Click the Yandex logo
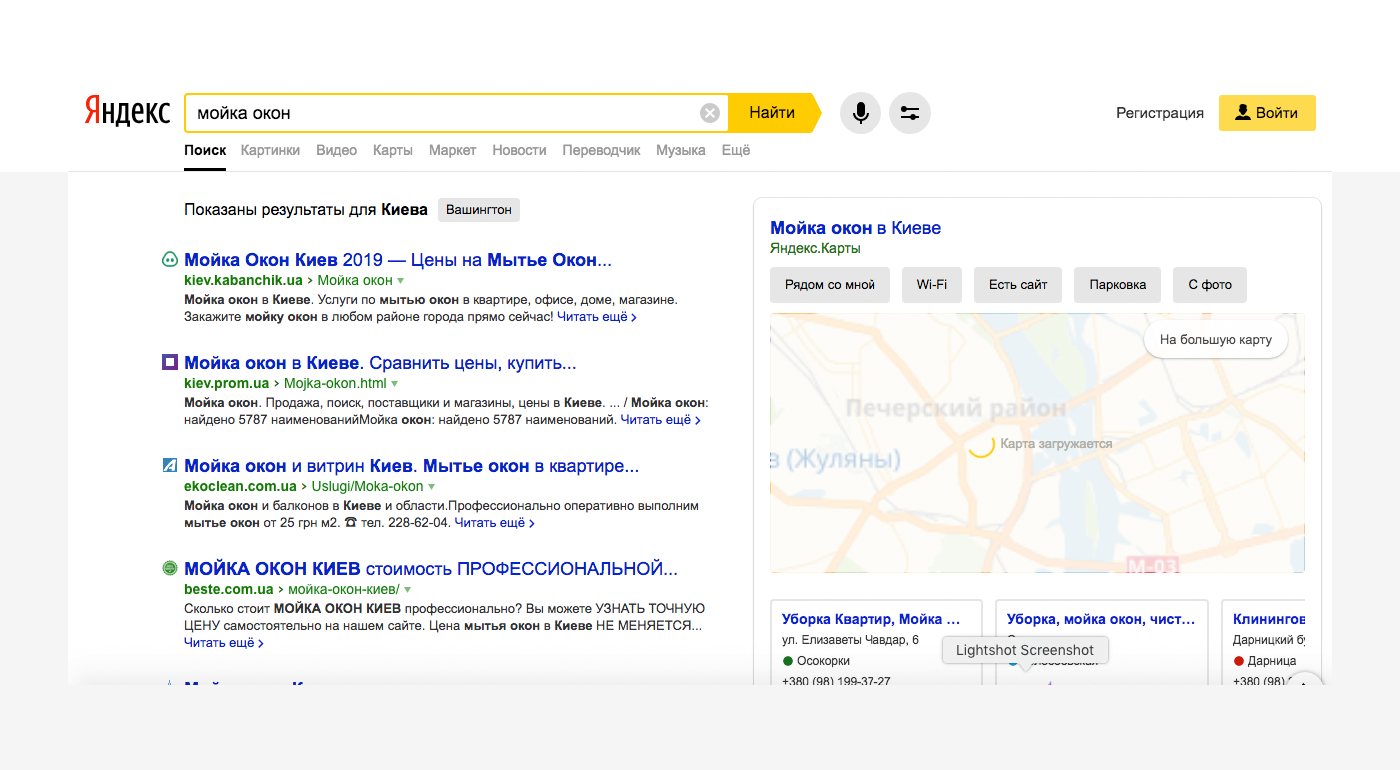Image resolution: width=1400 pixels, height=770 pixels. point(127,112)
